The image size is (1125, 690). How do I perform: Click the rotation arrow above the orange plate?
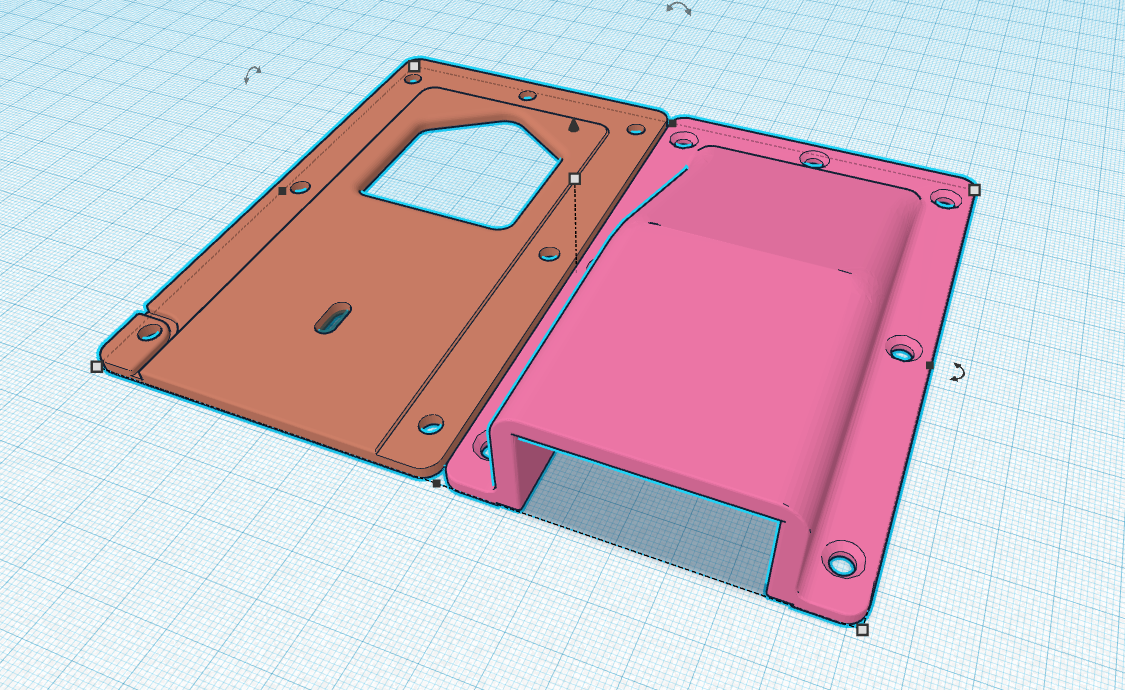(x=253, y=74)
